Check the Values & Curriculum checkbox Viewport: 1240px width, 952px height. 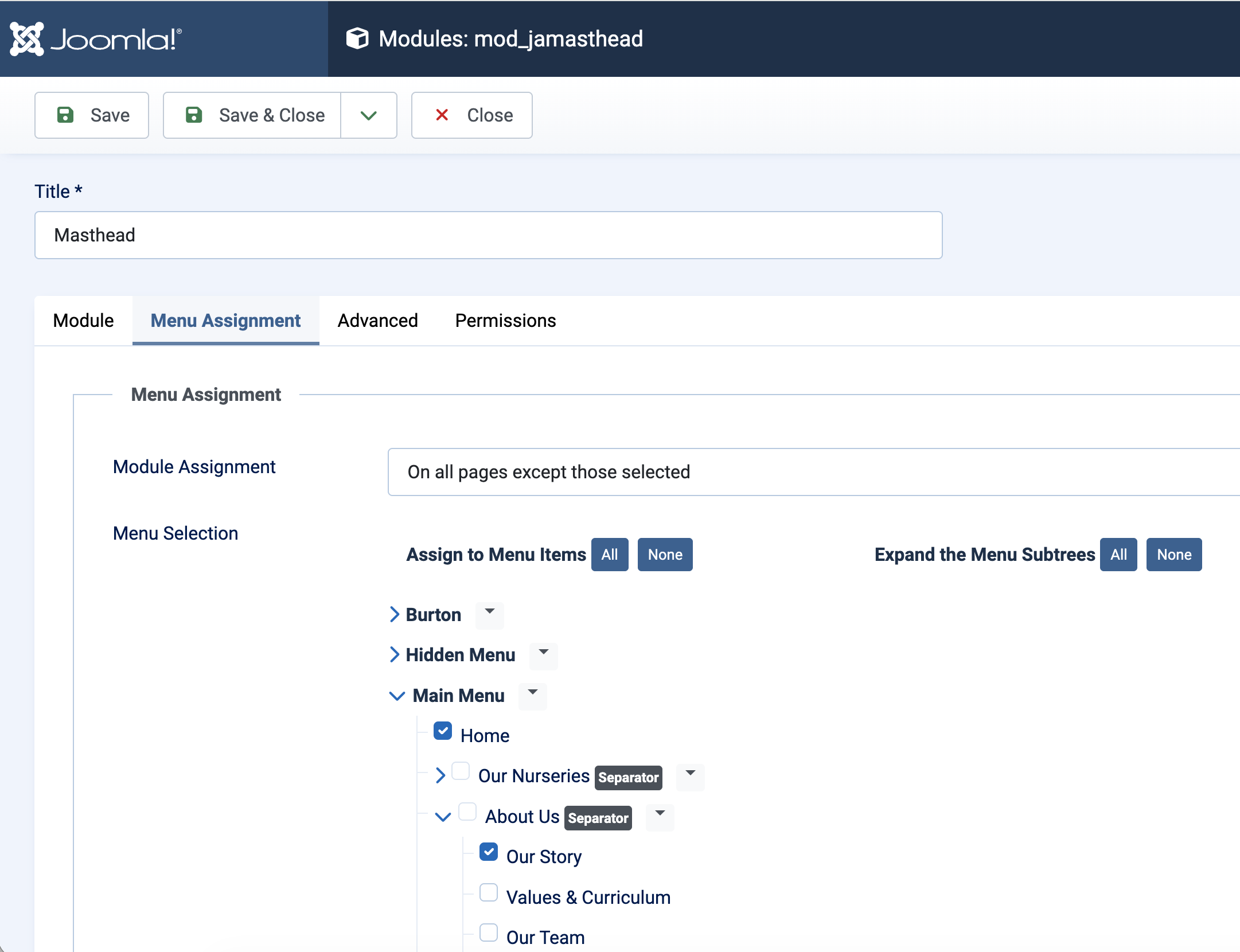click(x=489, y=893)
